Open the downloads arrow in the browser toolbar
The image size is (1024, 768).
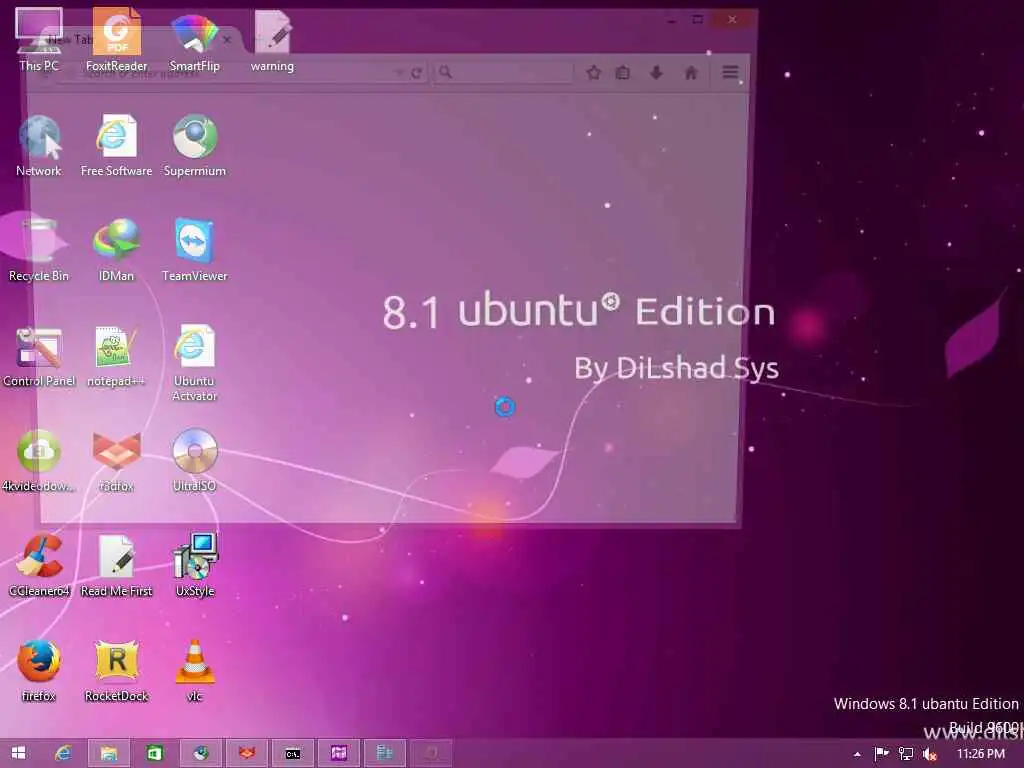tap(656, 72)
